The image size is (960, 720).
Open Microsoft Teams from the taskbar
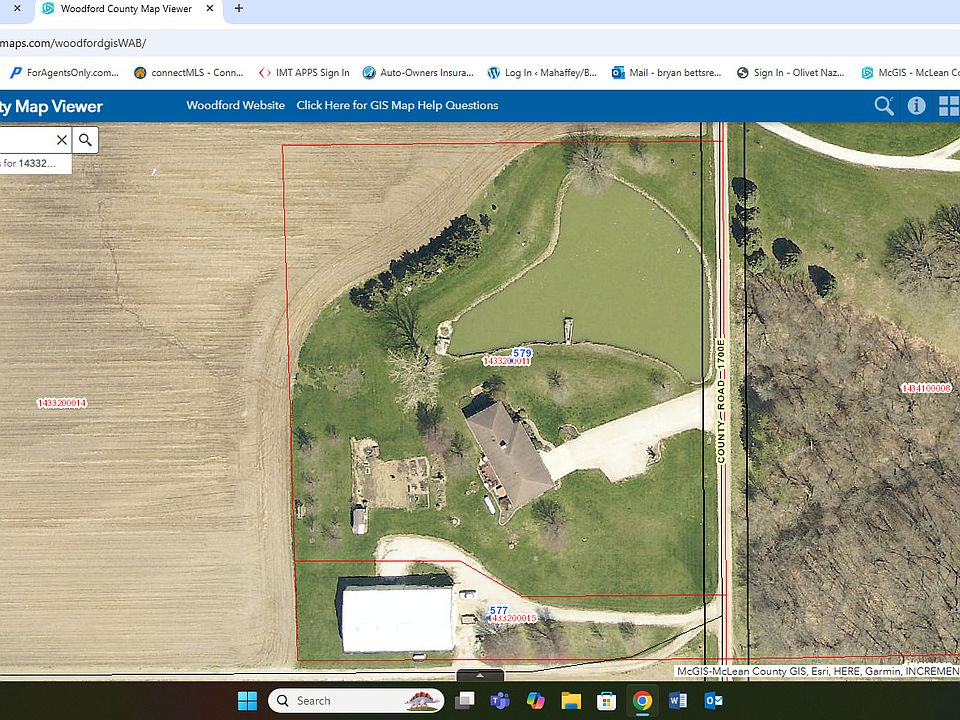click(497, 701)
